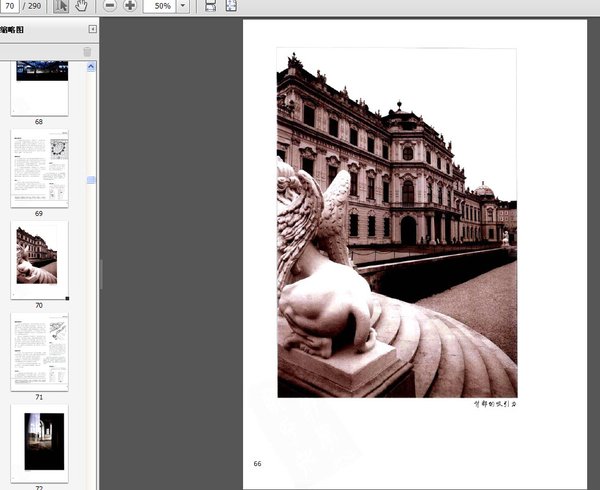Click the 50% zoom level field
Image resolution: width=600 pixels, height=490 pixels.
[160, 6]
